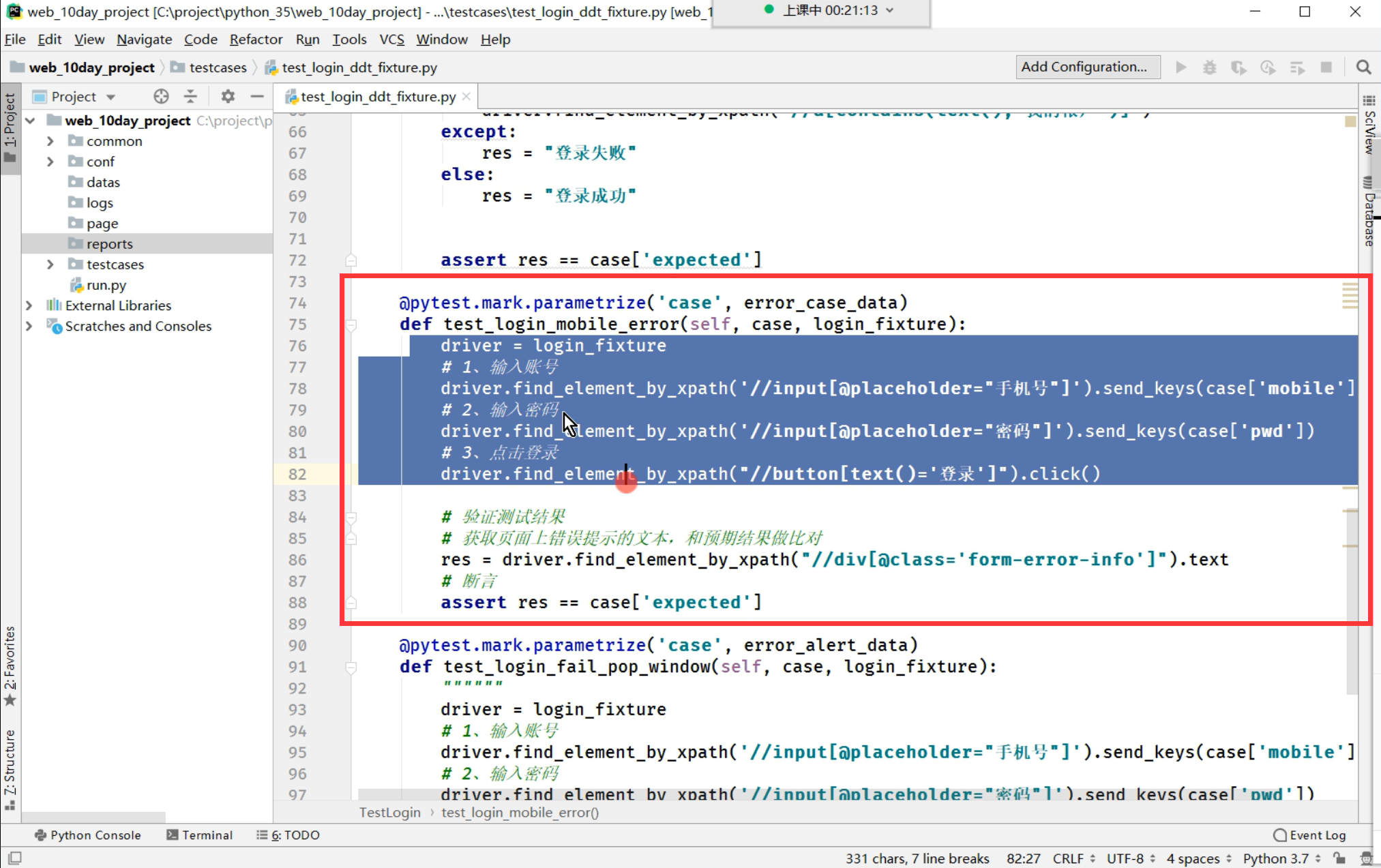This screenshot has width=1381, height=868.
Task: Expand the External Libraries node
Action: (x=29, y=305)
